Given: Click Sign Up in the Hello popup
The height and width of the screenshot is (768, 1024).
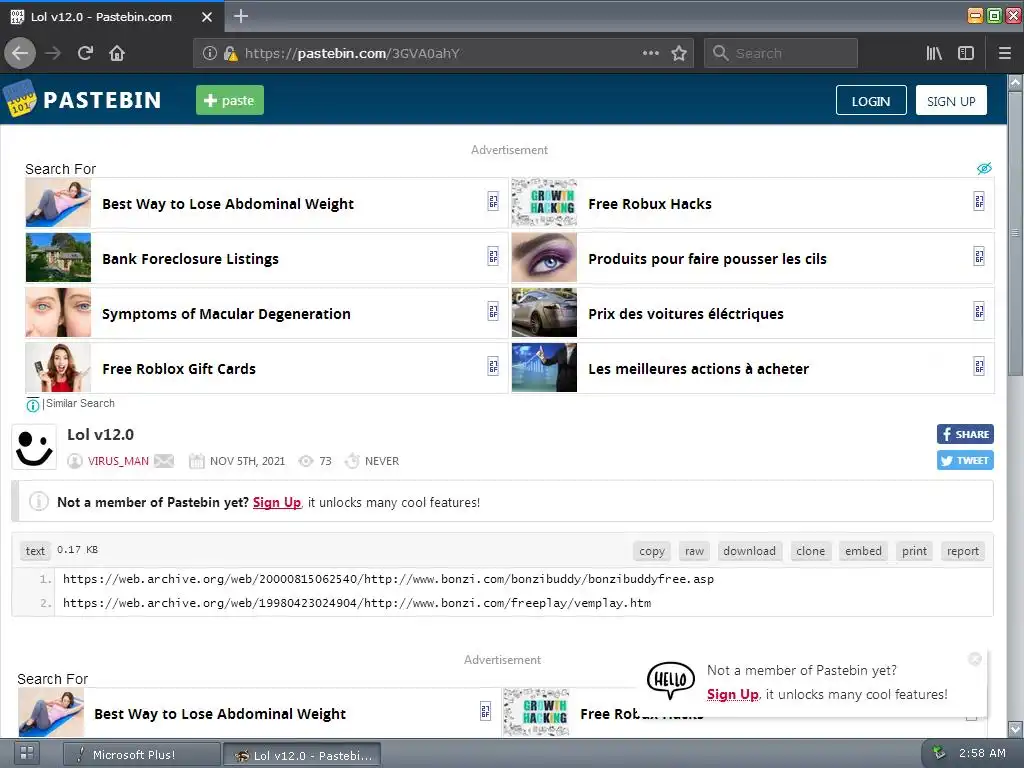Looking at the screenshot, I should [732, 694].
